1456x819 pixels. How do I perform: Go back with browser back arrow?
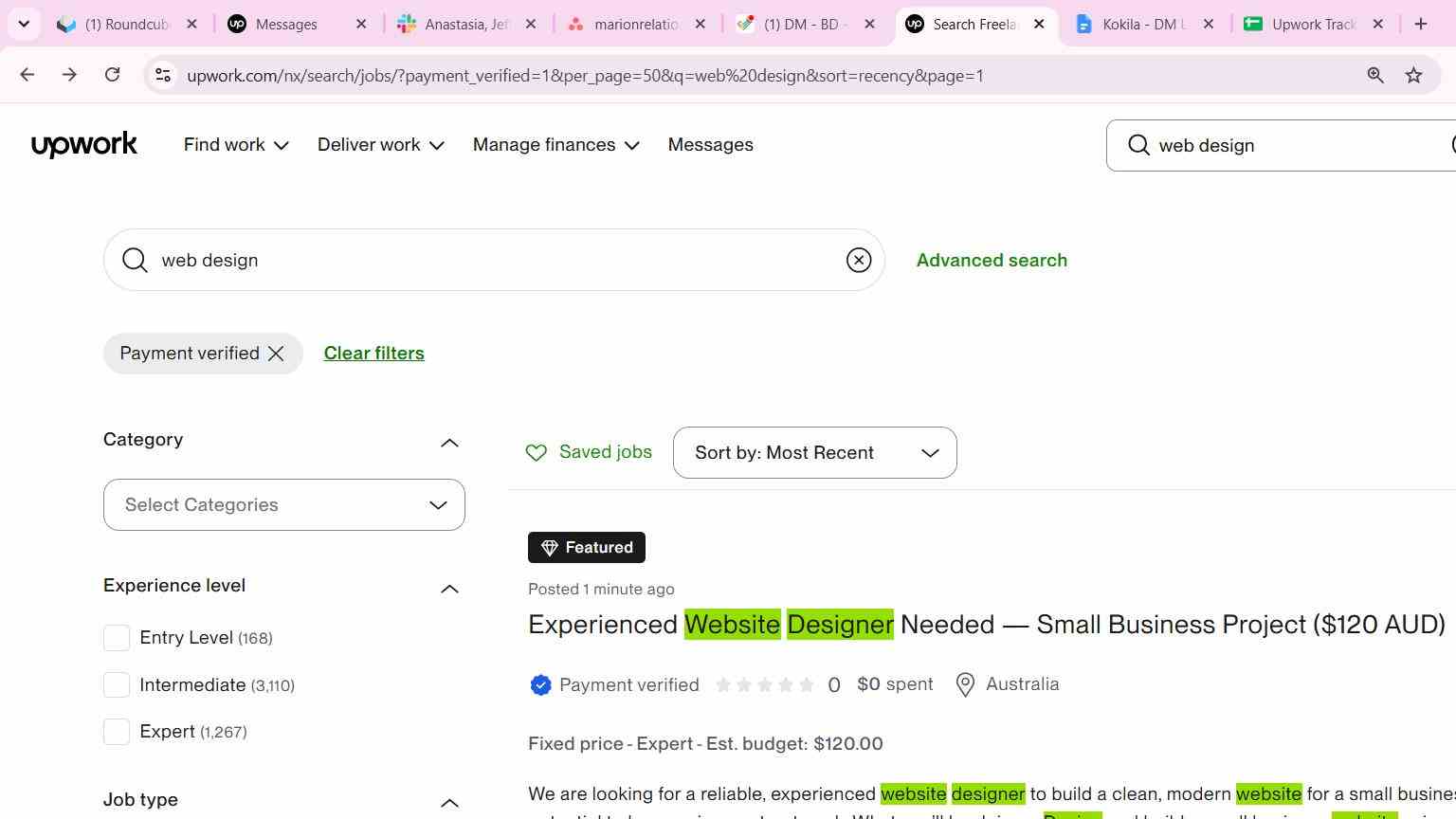coord(27,75)
